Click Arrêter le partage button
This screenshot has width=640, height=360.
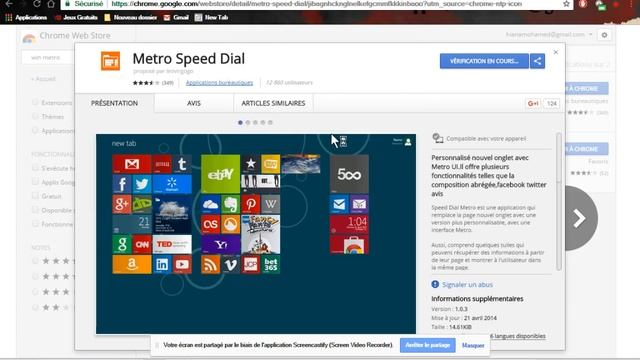(427, 345)
